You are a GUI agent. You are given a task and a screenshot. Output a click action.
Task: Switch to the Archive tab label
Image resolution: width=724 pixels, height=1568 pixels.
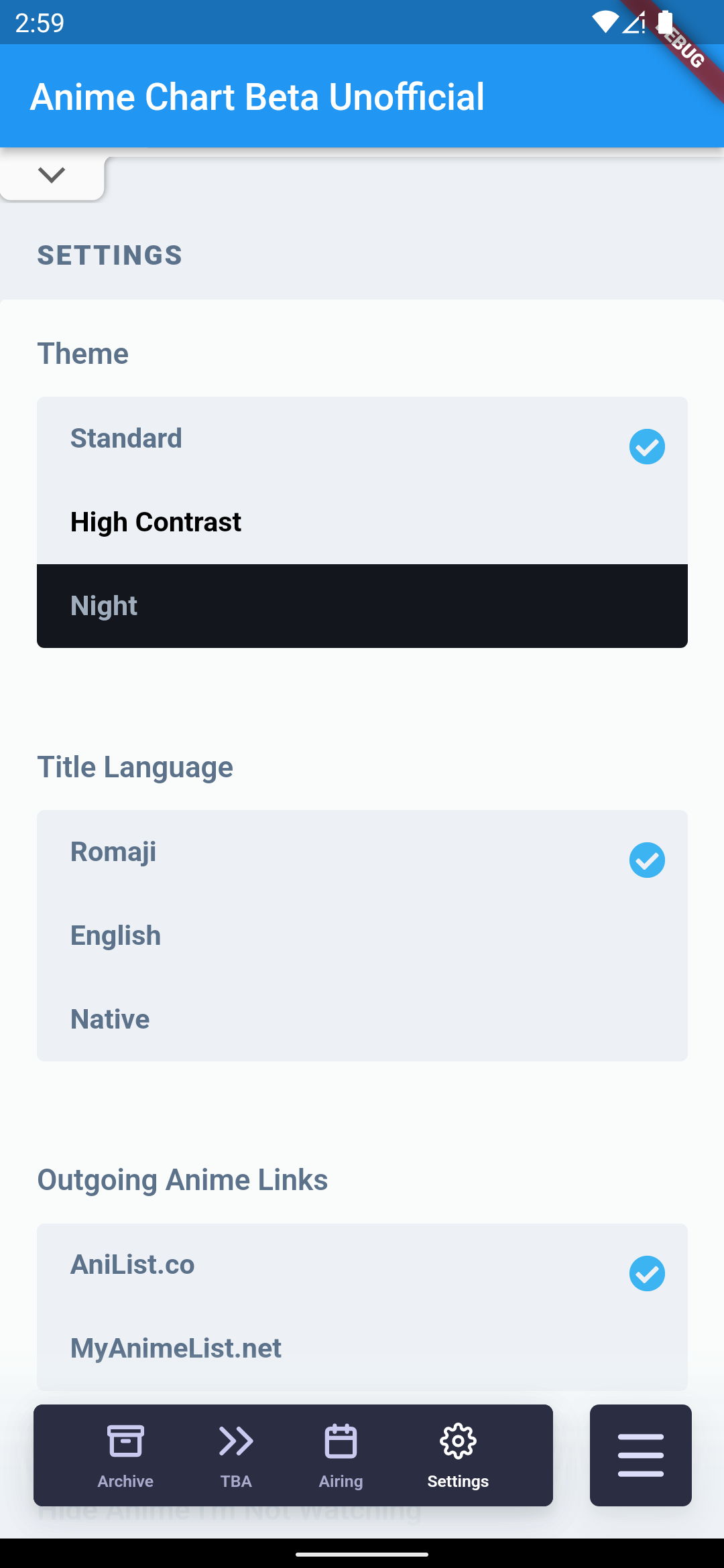[125, 1481]
